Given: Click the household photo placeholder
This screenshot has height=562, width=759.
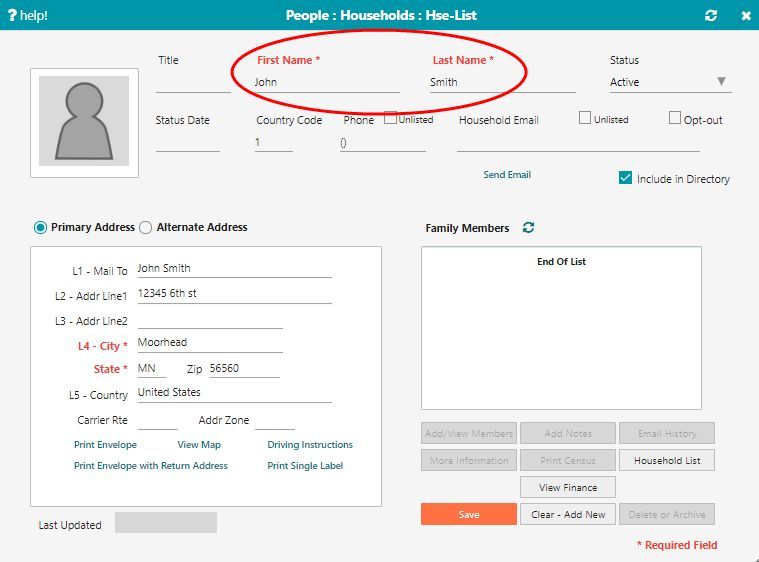Looking at the screenshot, I should (x=84, y=122).
